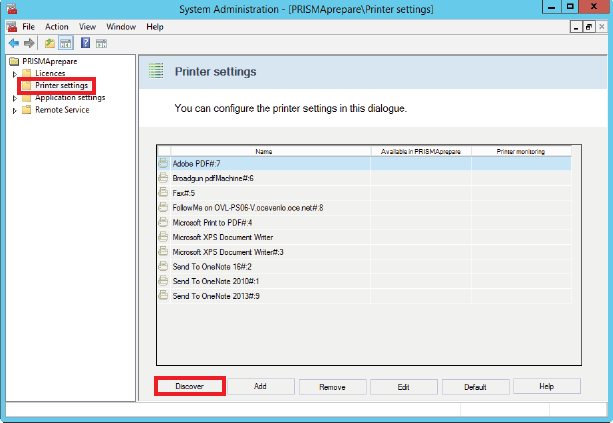Click printer icon next to FollowMe row

(163, 207)
